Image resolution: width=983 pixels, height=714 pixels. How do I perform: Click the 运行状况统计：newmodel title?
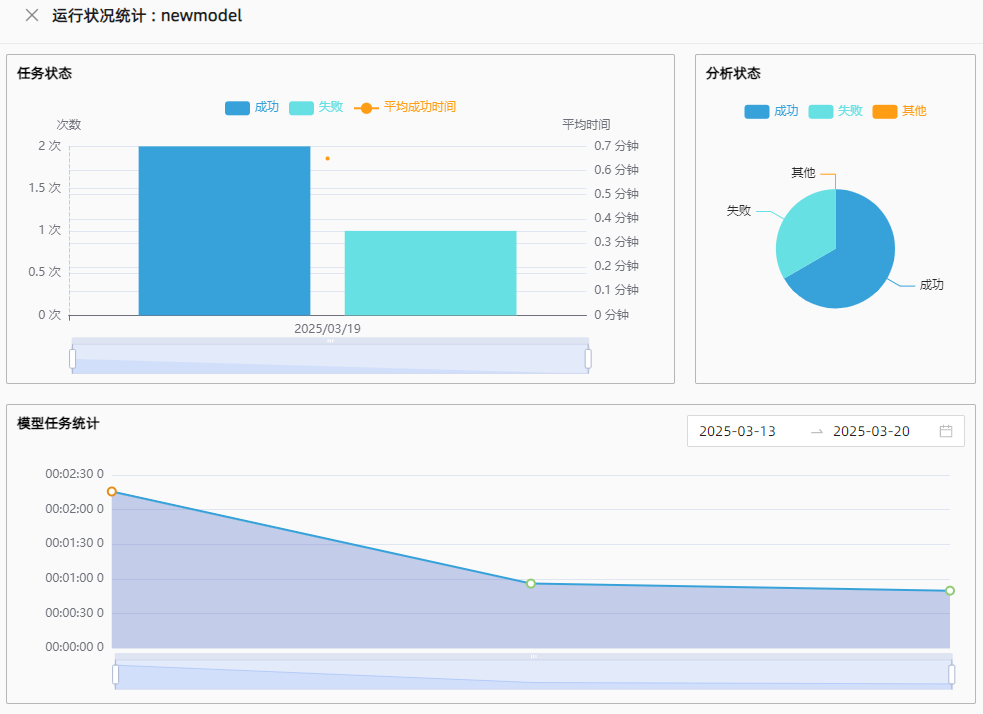tap(147, 16)
